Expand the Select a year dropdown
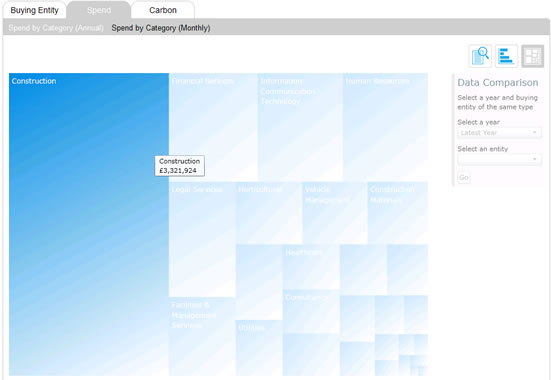The width and height of the screenshot is (551, 380). (x=499, y=133)
